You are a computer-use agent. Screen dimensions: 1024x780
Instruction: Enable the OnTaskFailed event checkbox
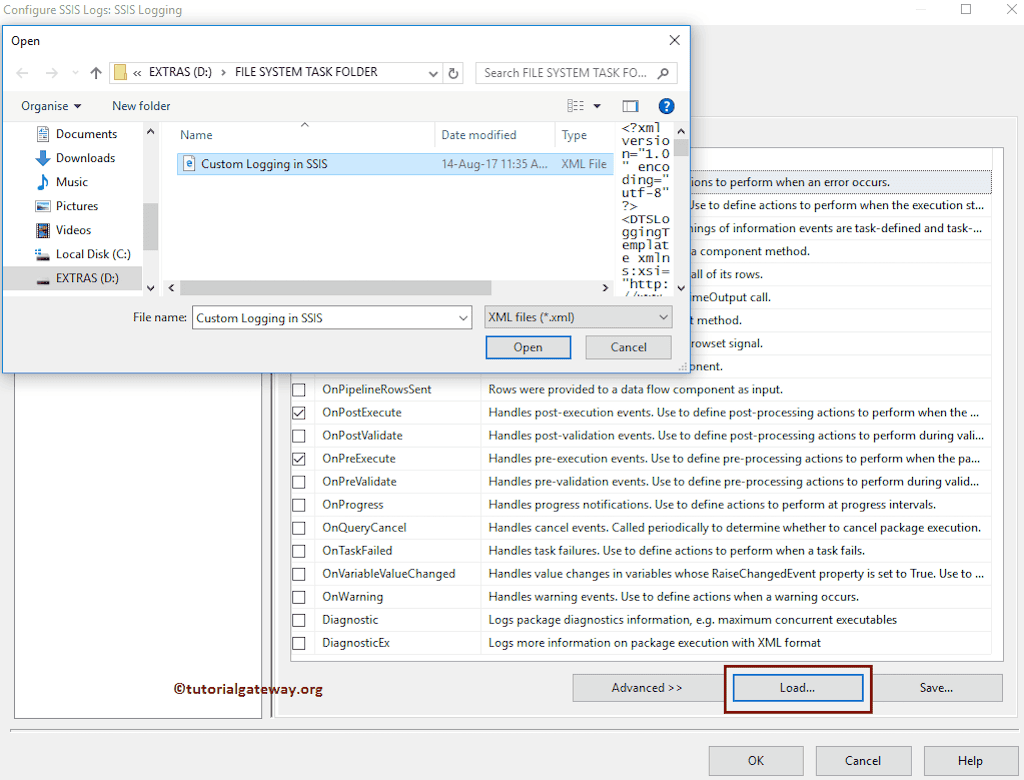(298, 550)
